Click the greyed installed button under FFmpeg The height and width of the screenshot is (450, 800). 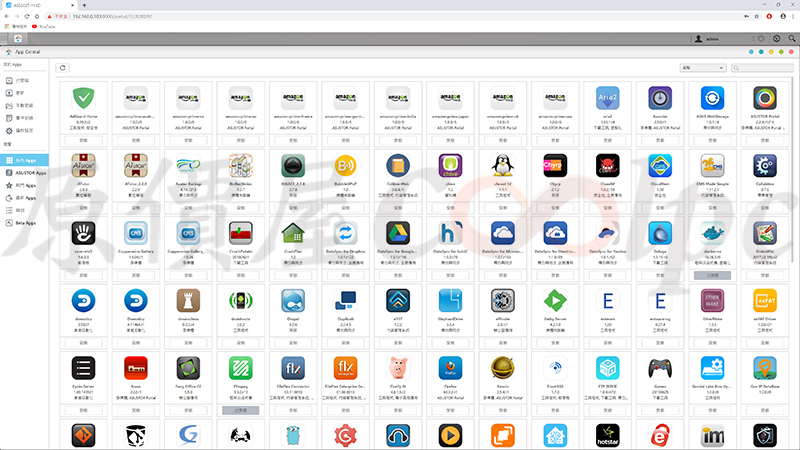click(x=241, y=410)
